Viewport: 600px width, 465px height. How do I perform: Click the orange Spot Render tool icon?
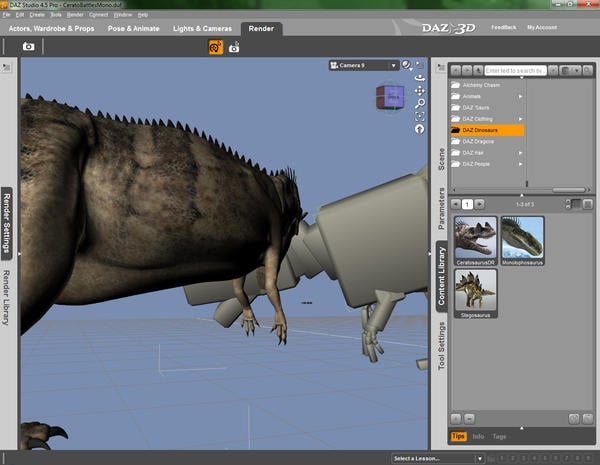click(215, 46)
